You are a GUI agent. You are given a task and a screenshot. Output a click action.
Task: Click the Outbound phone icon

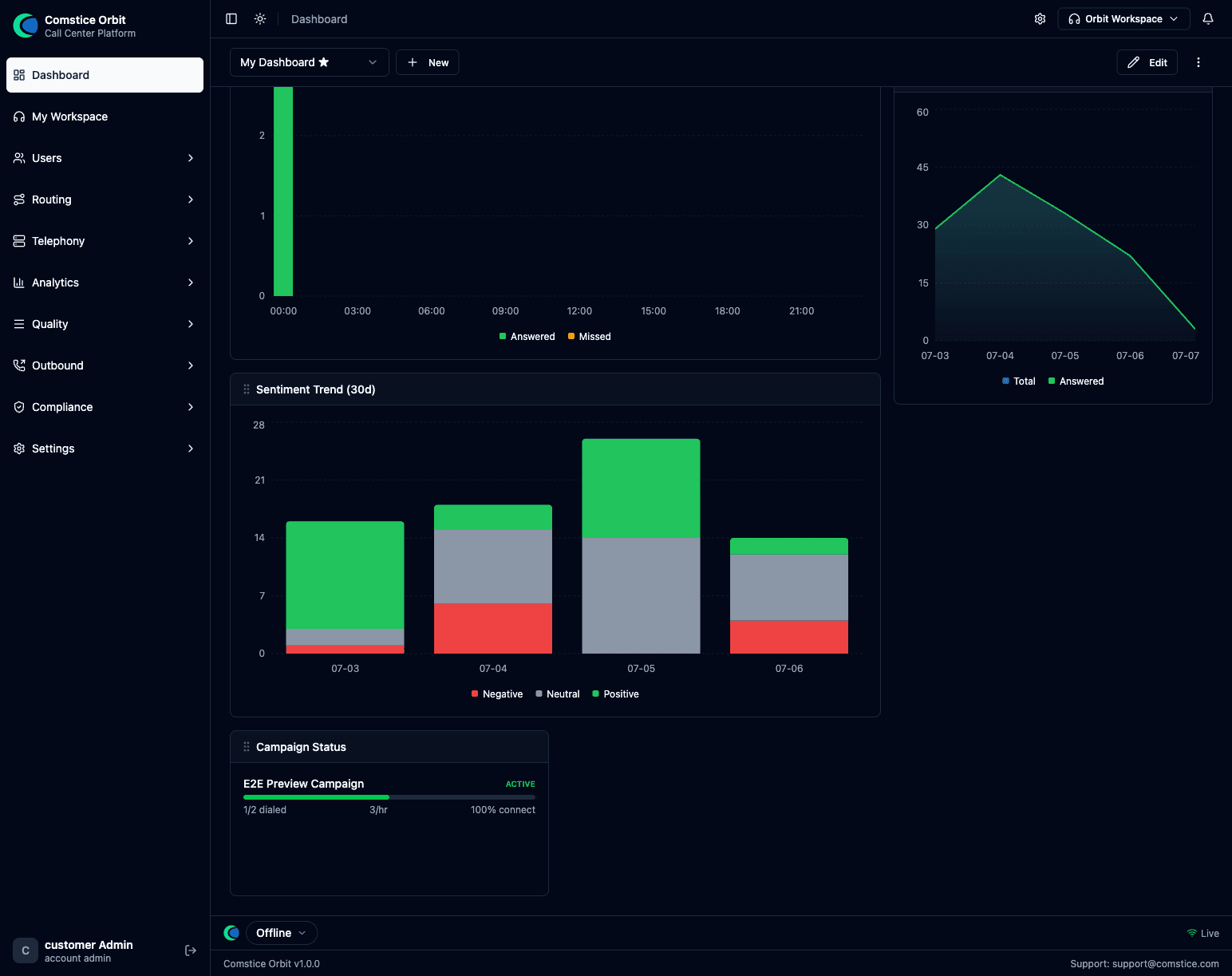(19, 366)
